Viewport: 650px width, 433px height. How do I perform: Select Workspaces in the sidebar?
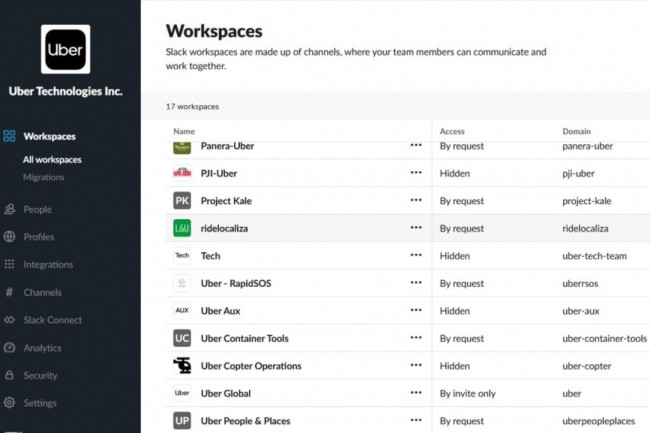tap(49, 136)
